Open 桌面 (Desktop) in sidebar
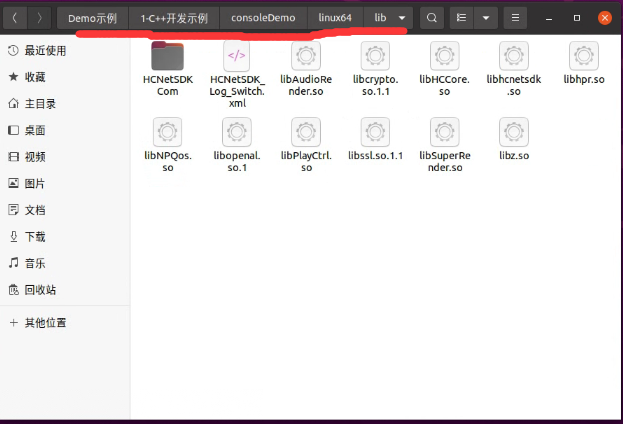This screenshot has width=623, height=424. click(x=65, y=130)
